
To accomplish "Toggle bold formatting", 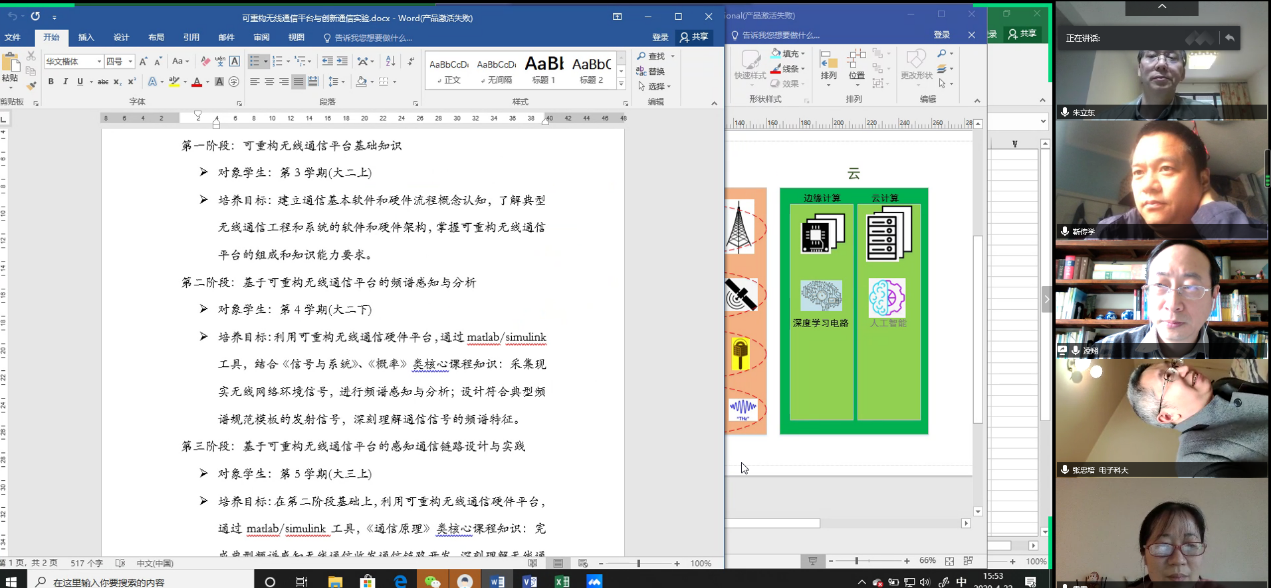I will [x=49, y=82].
